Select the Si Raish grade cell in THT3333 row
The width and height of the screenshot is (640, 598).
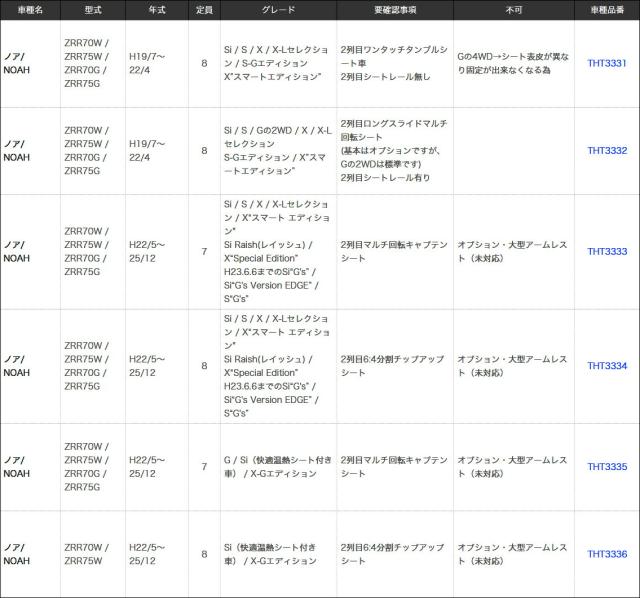(x=277, y=251)
